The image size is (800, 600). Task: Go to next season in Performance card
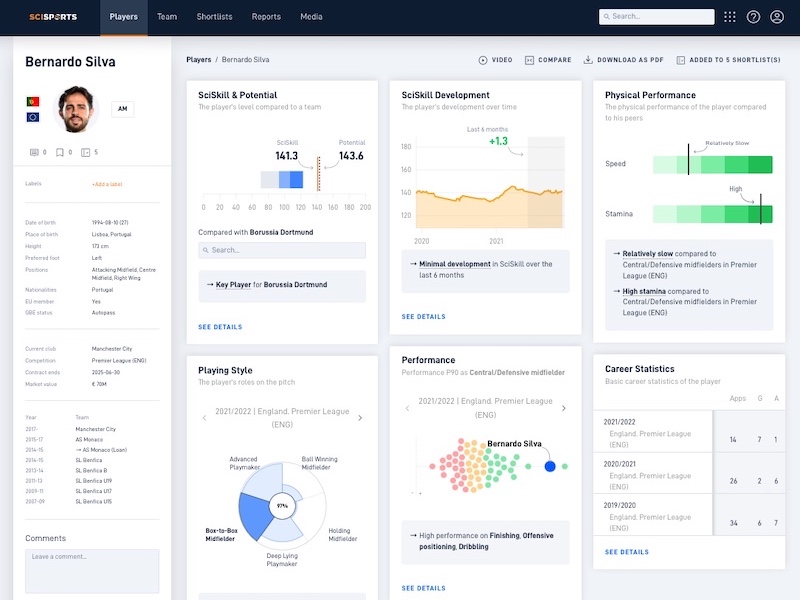coord(564,408)
